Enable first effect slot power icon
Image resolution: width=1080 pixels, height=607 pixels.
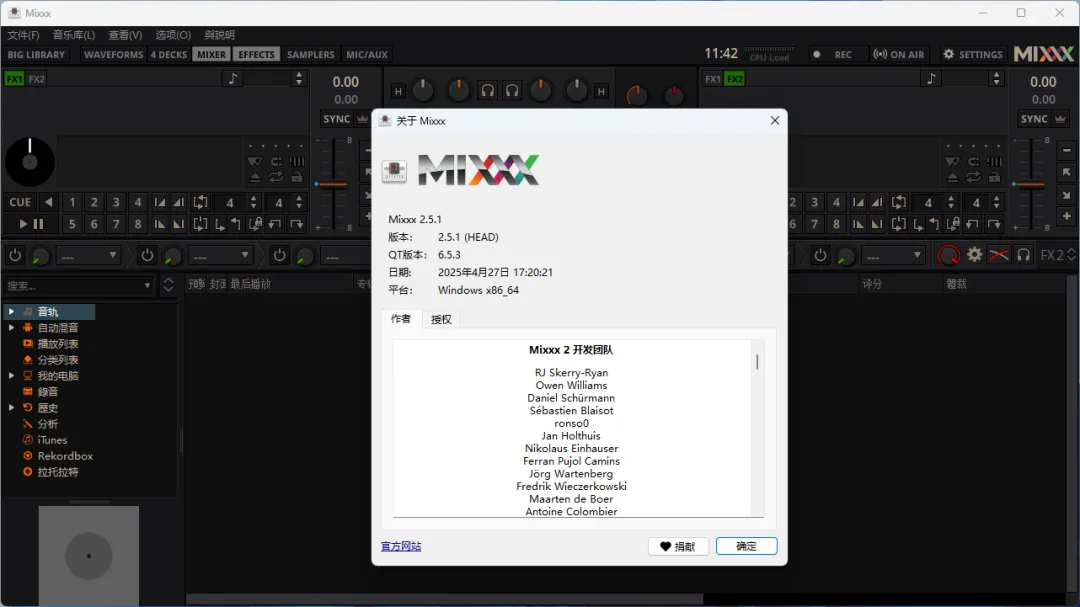(x=14, y=256)
